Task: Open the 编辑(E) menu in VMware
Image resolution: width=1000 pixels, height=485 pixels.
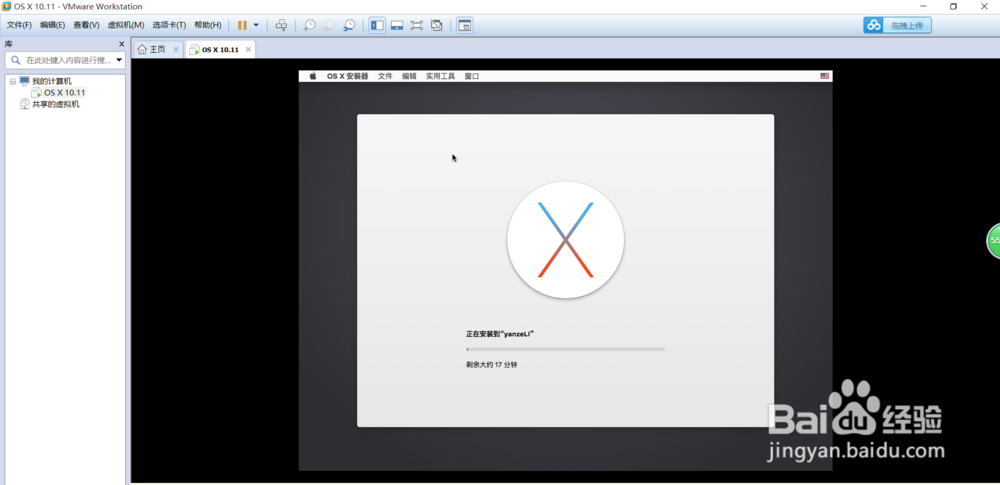Action: point(52,25)
